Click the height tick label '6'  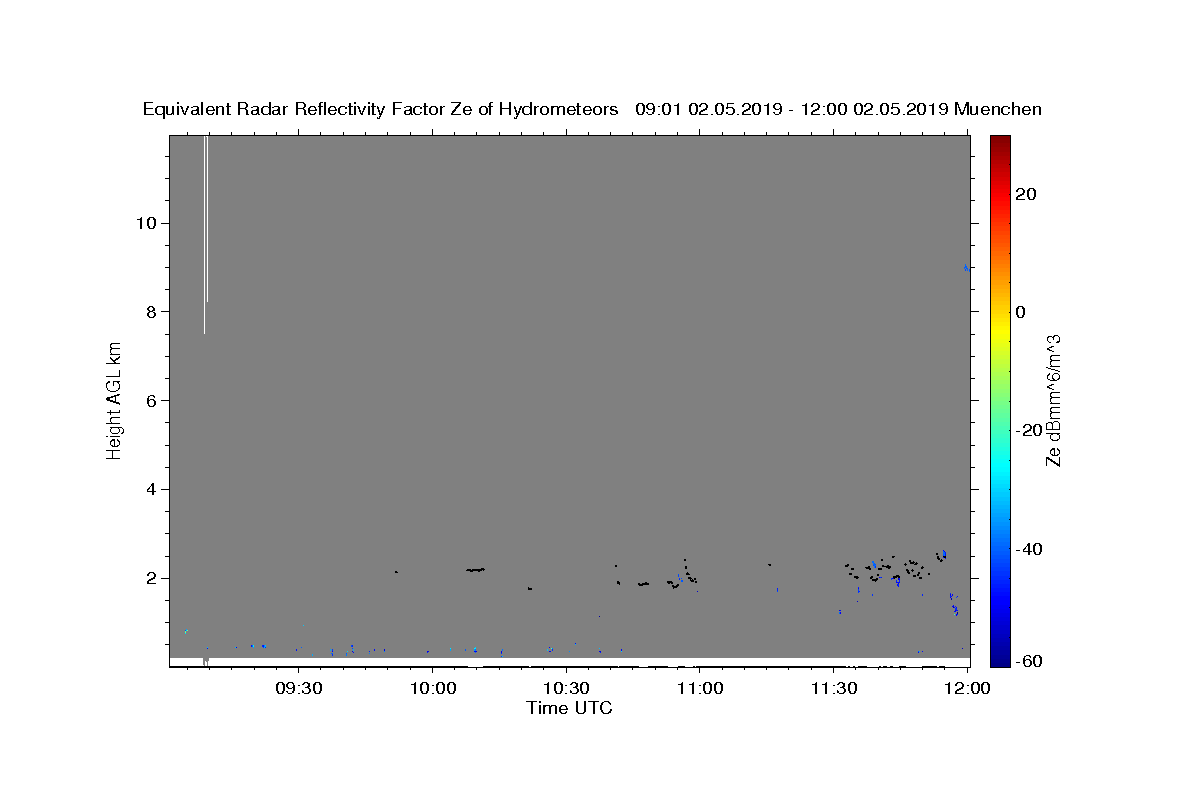[x=150, y=400]
